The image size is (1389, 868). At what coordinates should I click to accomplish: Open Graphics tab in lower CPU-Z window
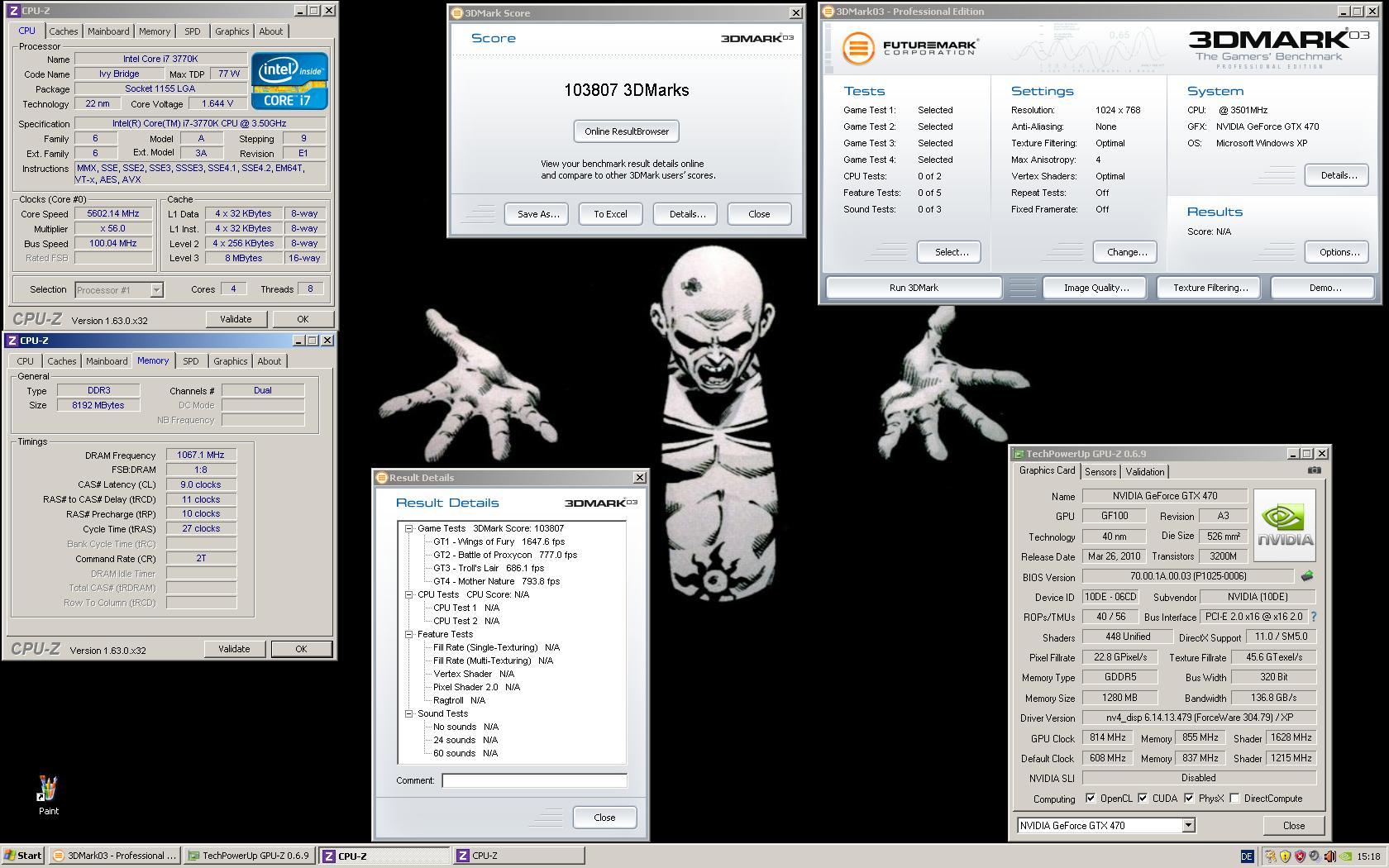(x=230, y=361)
